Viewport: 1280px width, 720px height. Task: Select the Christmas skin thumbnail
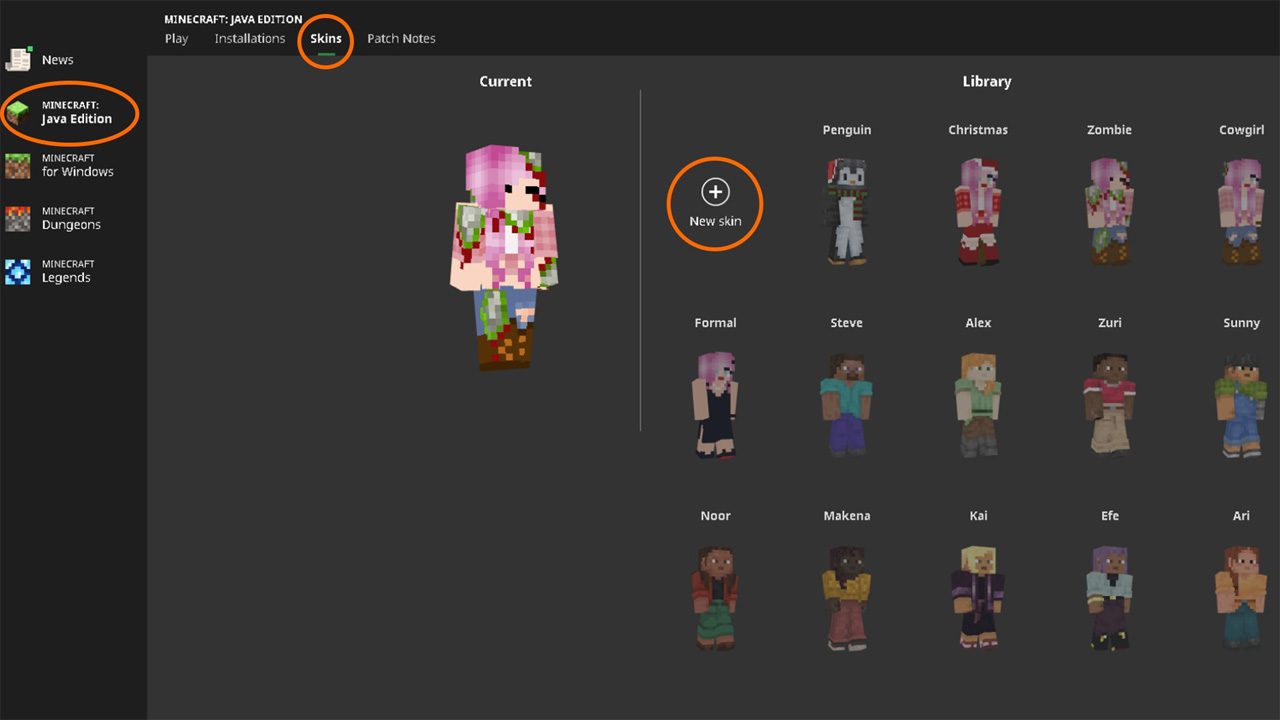pos(977,211)
